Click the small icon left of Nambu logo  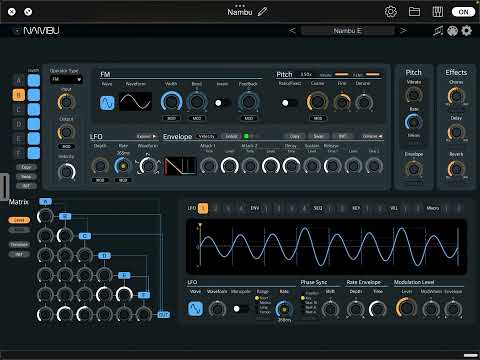(x=16, y=31)
